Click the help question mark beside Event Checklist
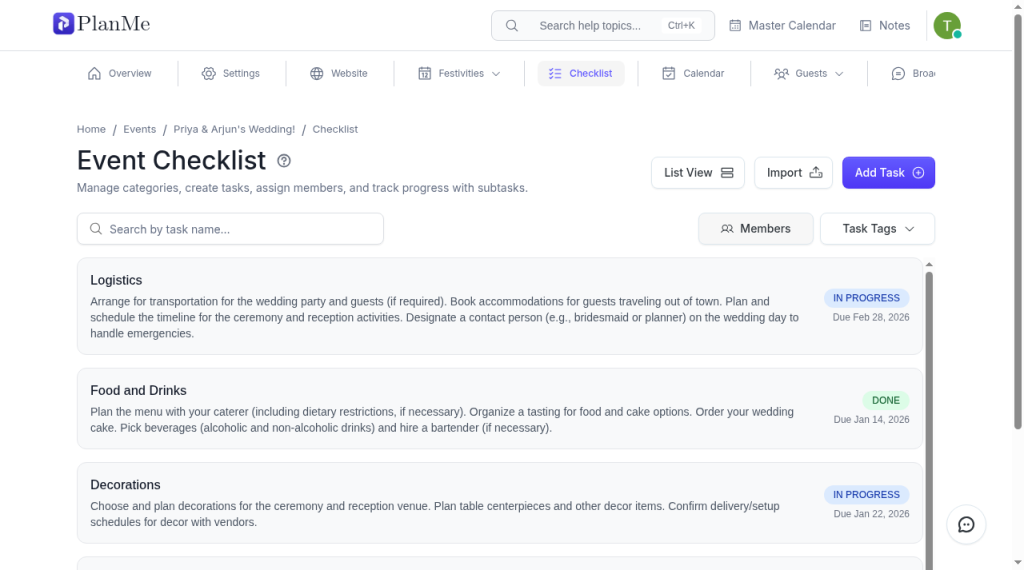1024x570 pixels. tap(284, 161)
